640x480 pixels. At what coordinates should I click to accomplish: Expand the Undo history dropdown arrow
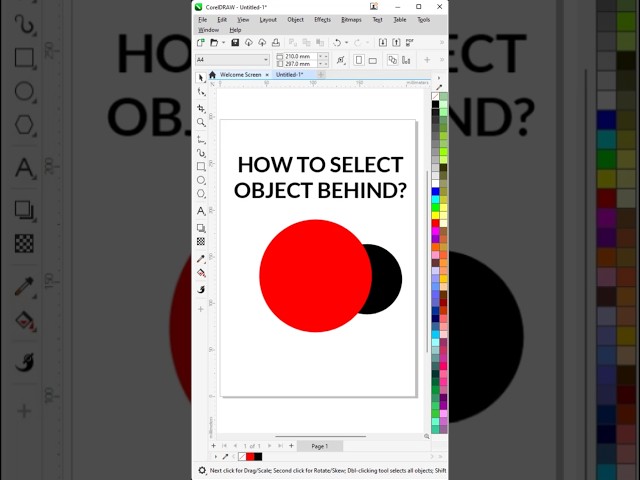tap(347, 42)
